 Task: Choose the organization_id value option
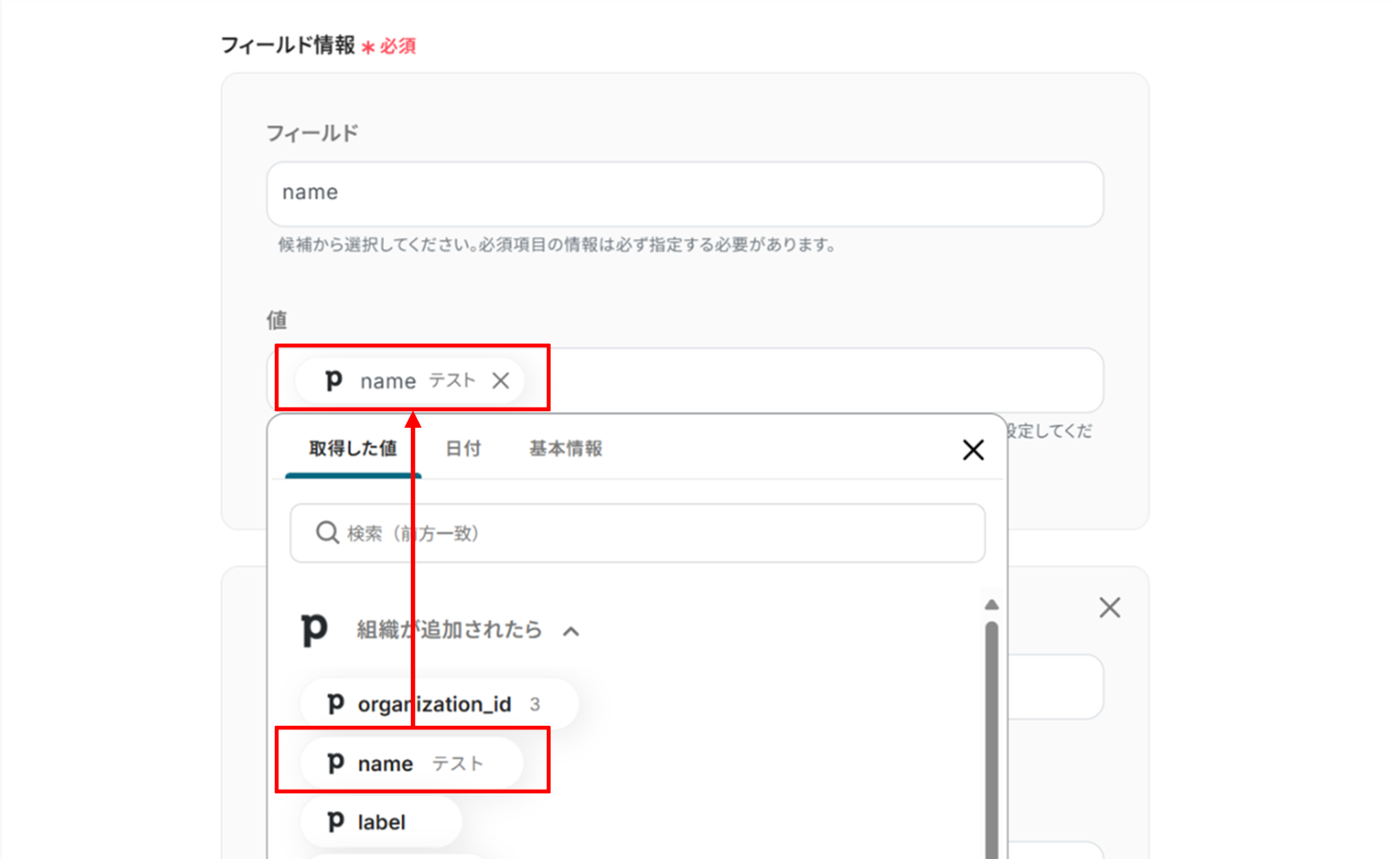pyautogui.click(x=451, y=704)
